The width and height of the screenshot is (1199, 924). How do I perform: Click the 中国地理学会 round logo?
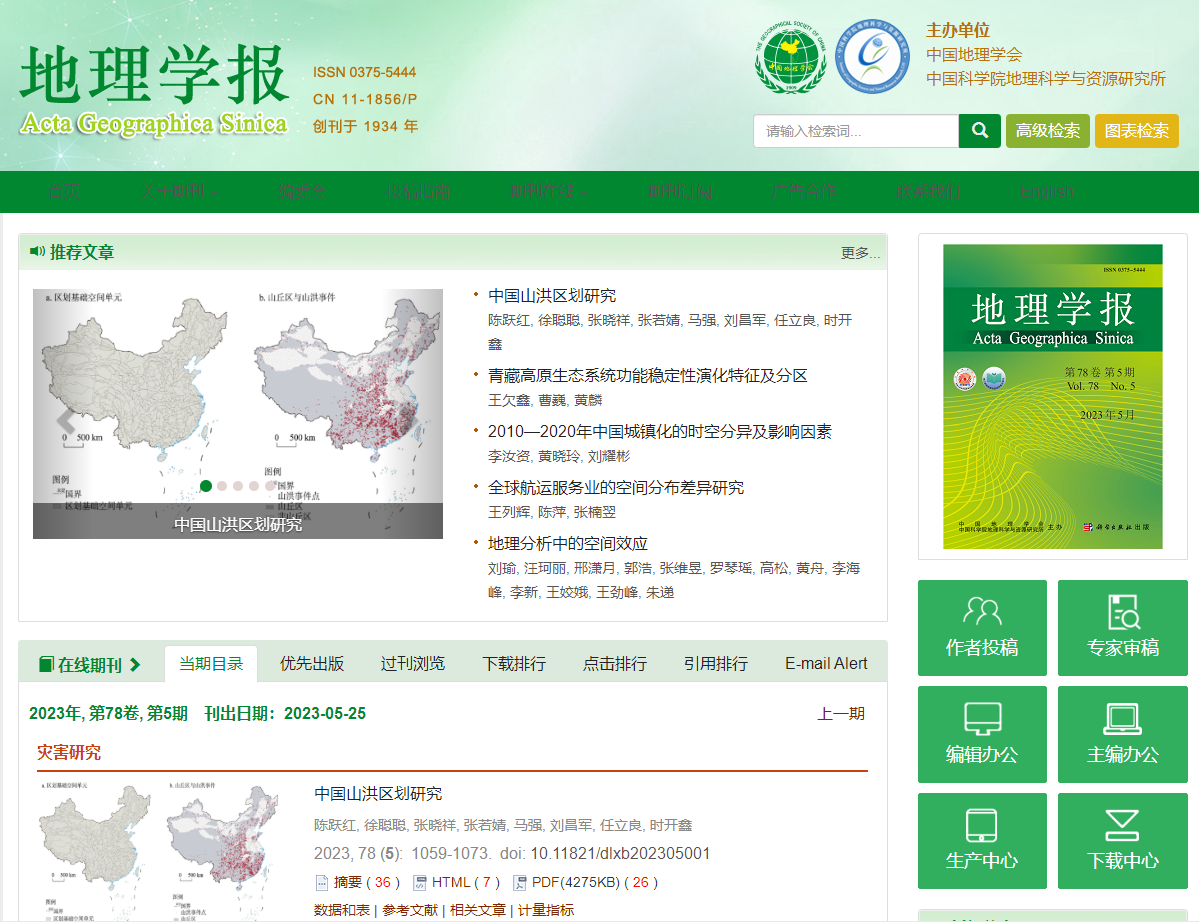(x=790, y=56)
